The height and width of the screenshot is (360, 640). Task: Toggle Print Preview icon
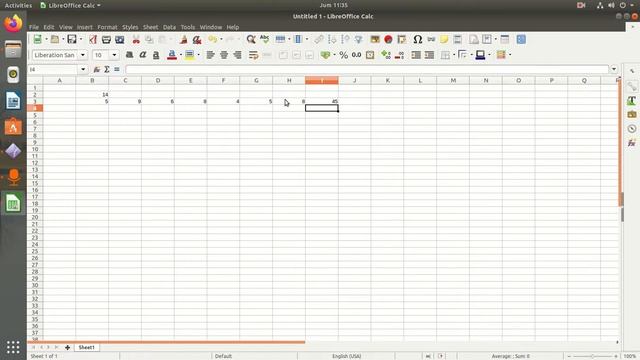(x=120, y=39)
